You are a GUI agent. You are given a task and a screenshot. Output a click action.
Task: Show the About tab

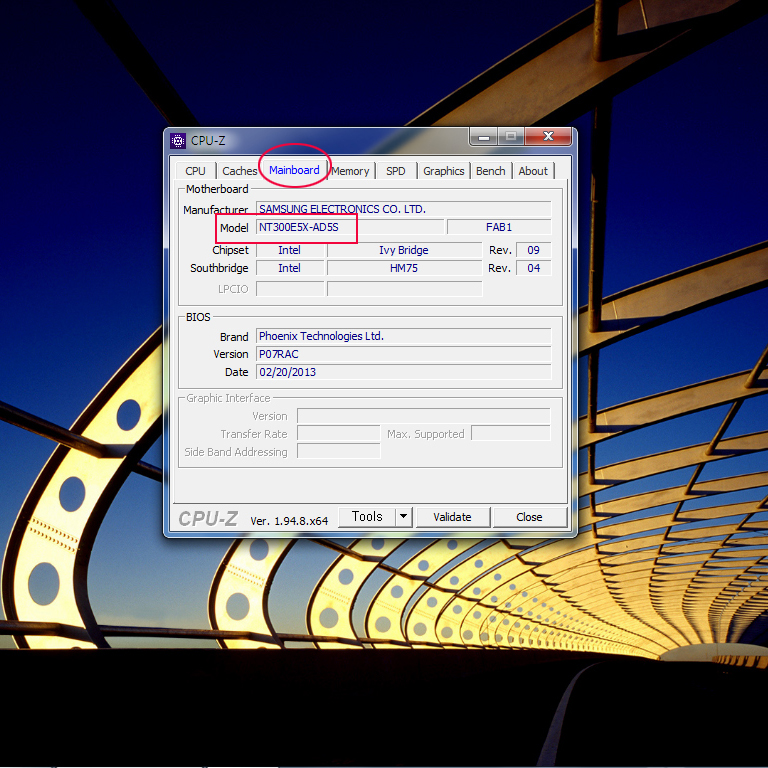[533, 171]
